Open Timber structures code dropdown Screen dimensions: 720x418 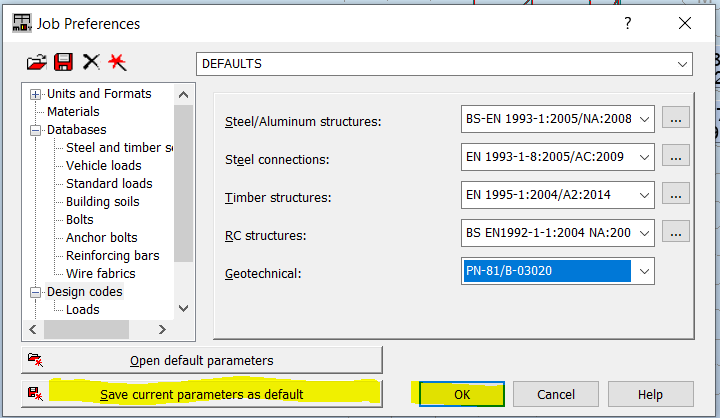pos(644,195)
